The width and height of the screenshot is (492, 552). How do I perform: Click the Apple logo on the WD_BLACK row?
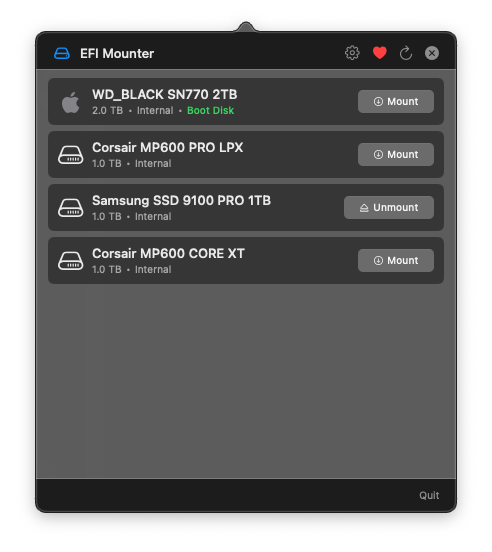click(x=71, y=102)
